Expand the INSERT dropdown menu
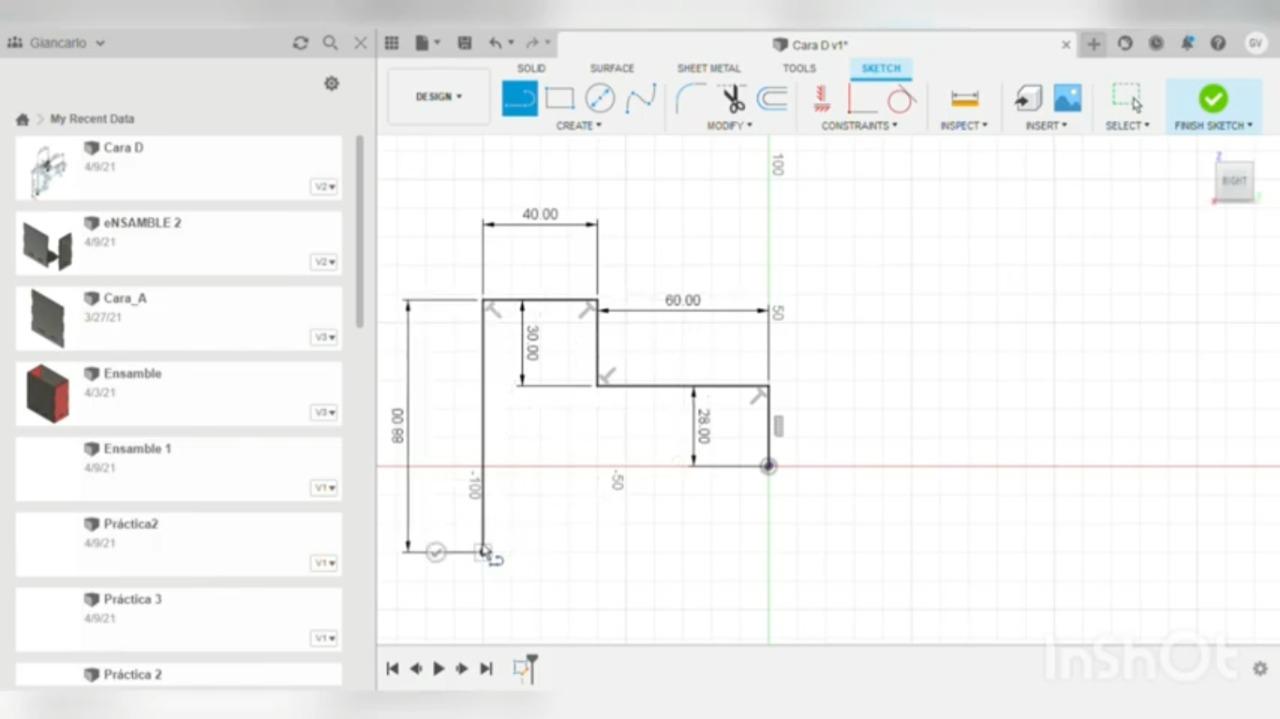This screenshot has height=719, width=1280. pos(1046,126)
